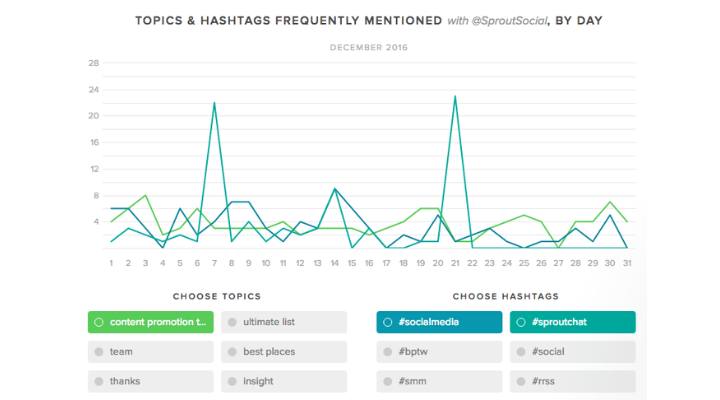This screenshot has width=720, height=400.
Task: Enable the #bptw hashtag
Action: 439,352
